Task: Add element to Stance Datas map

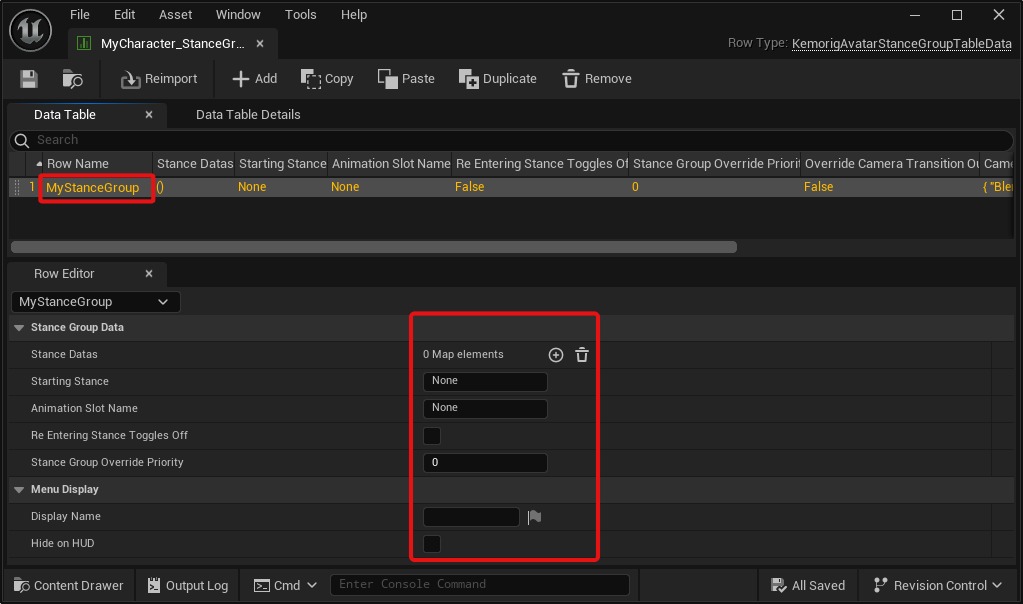Action: tap(556, 355)
